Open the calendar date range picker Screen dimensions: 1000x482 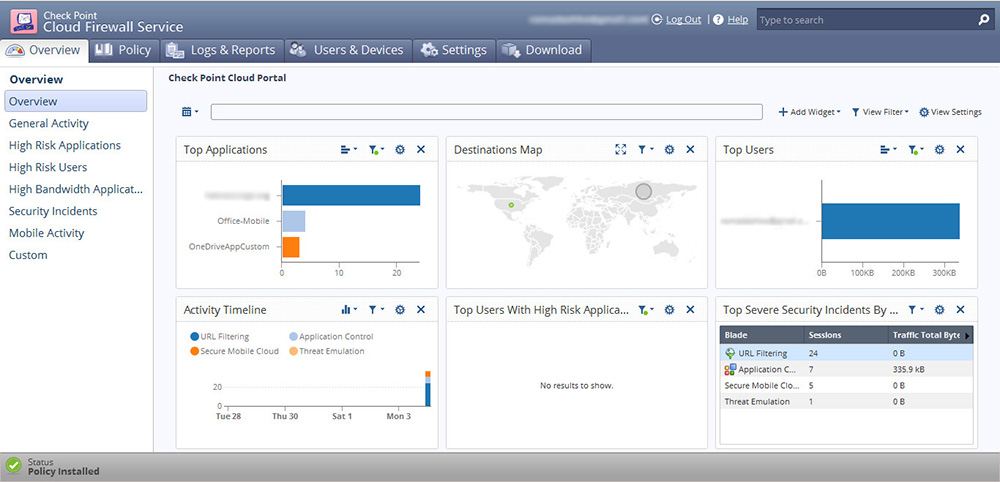point(190,112)
